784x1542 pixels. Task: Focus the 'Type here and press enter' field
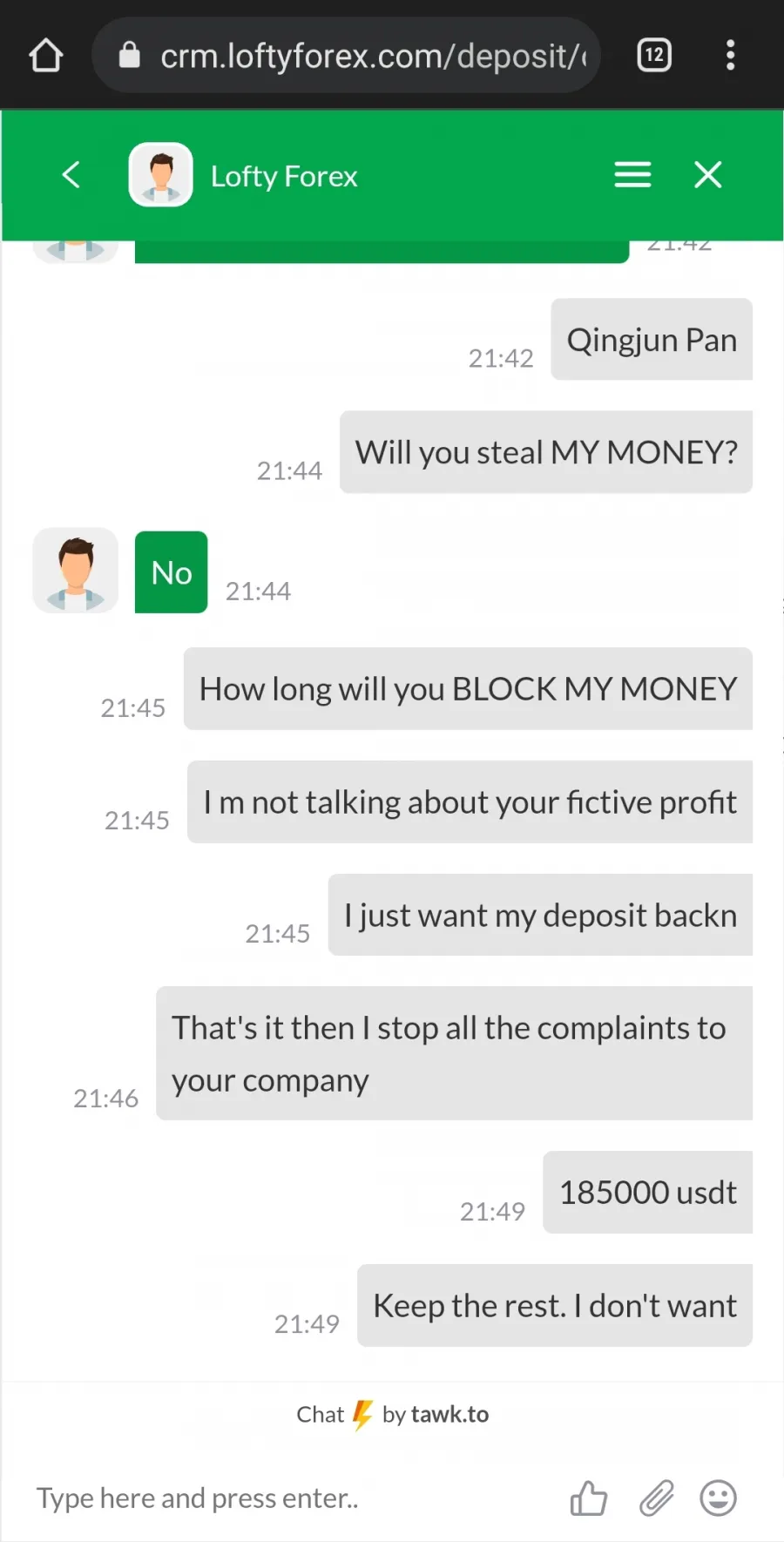point(287,1498)
